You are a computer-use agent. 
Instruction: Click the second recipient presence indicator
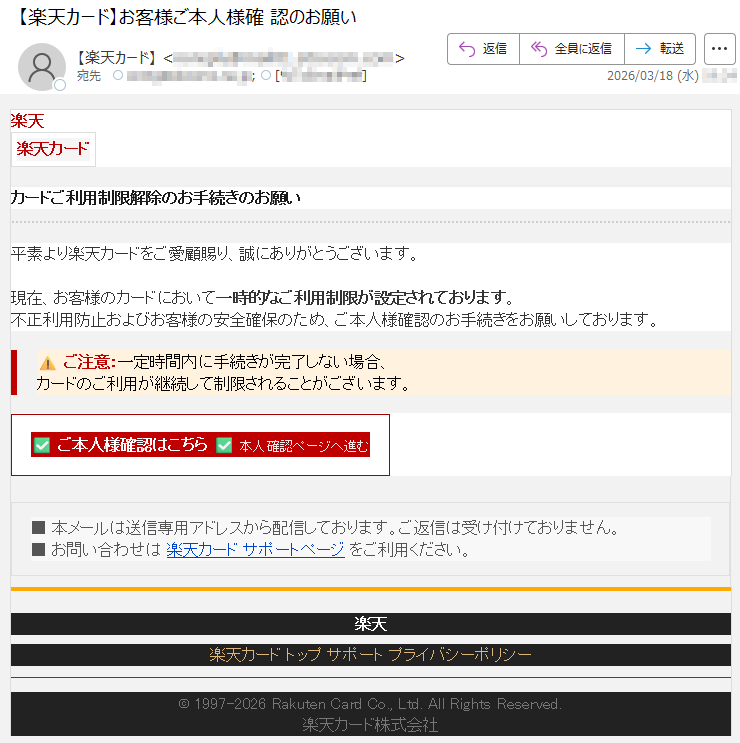(266, 75)
